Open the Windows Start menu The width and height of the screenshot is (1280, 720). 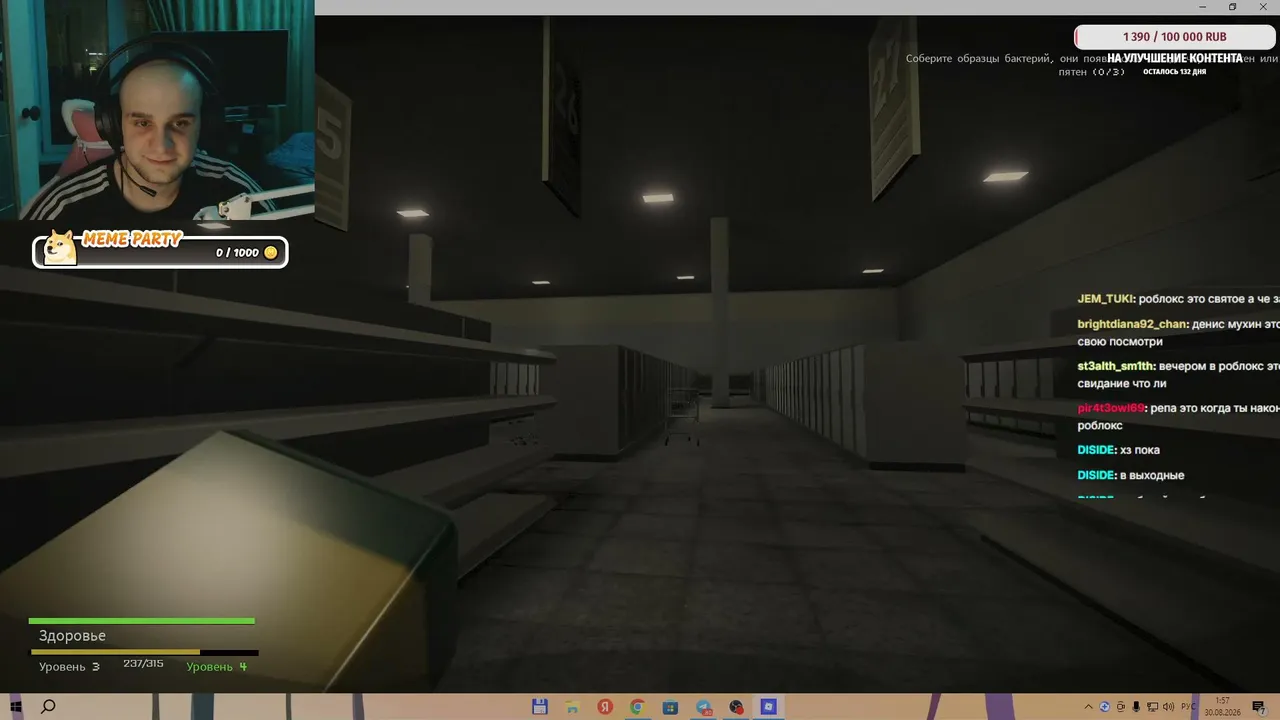[x=16, y=707]
